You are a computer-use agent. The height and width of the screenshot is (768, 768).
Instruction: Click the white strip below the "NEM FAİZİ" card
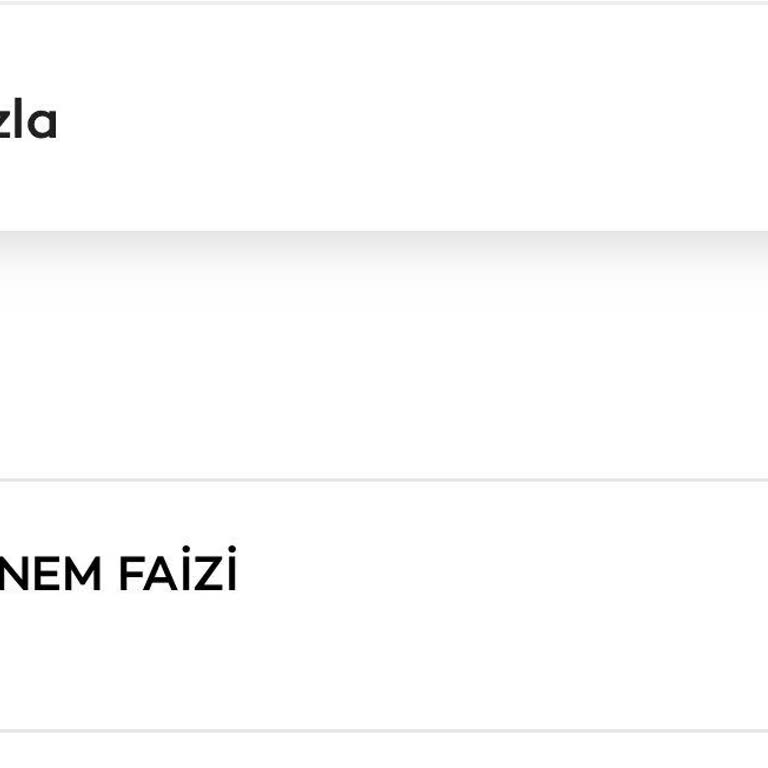click(x=384, y=750)
